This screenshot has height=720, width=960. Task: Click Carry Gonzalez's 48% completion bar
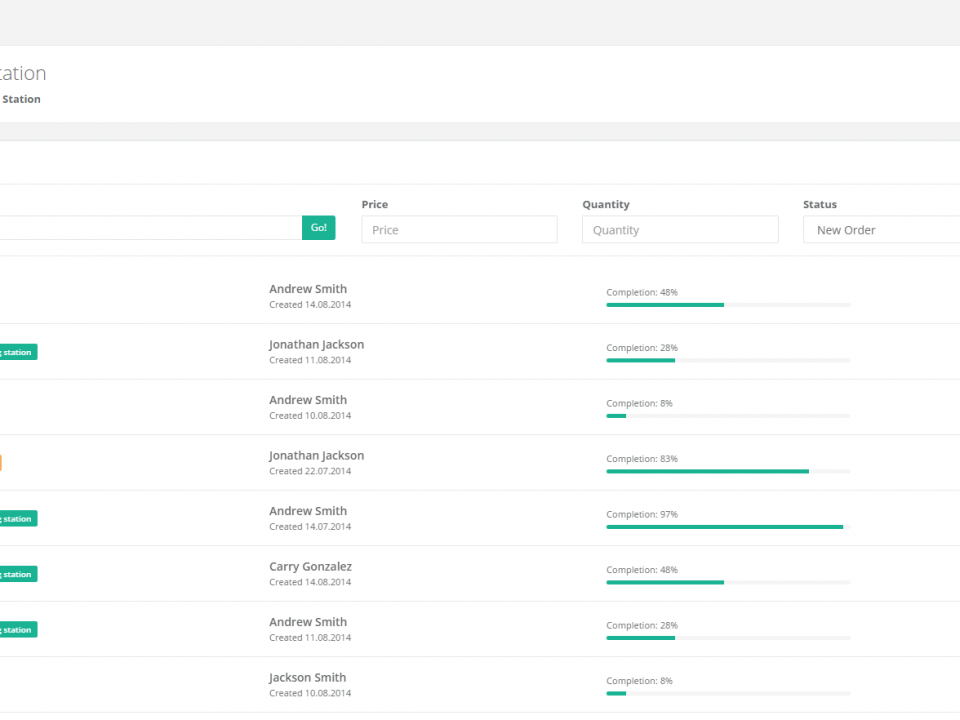(727, 582)
